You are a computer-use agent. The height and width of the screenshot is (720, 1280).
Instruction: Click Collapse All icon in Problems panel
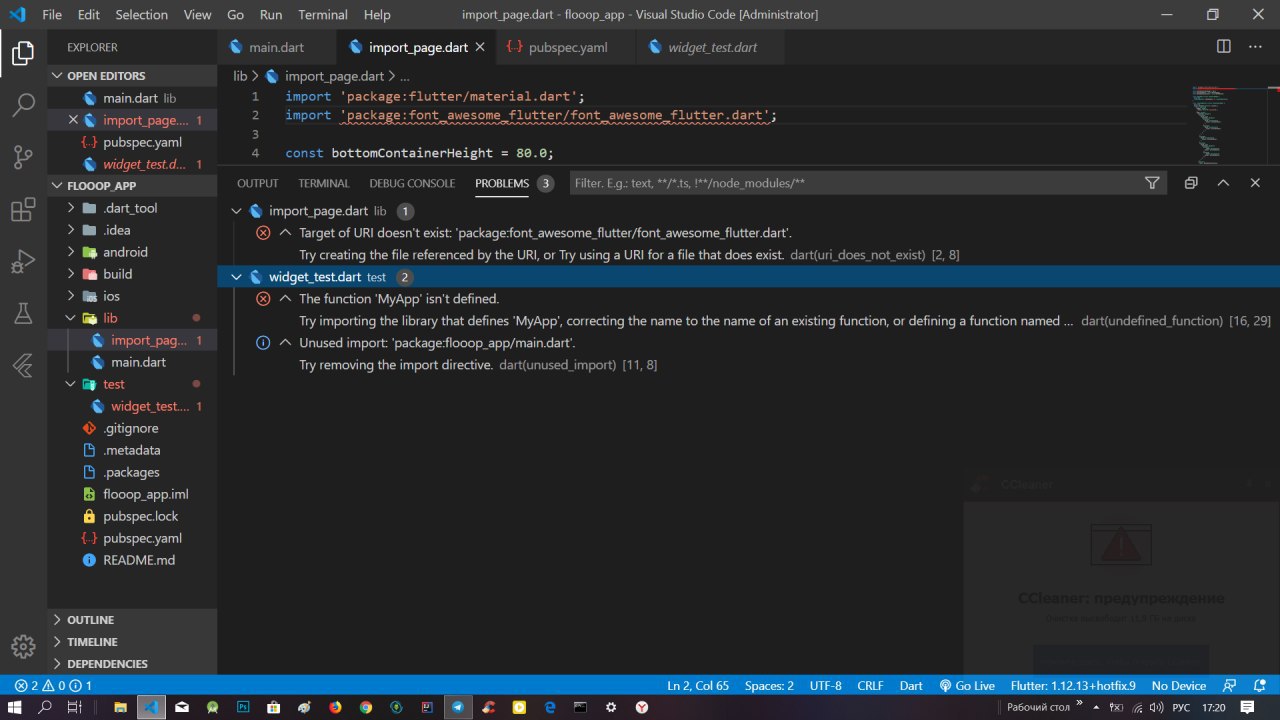click(x=1191, y=183)
